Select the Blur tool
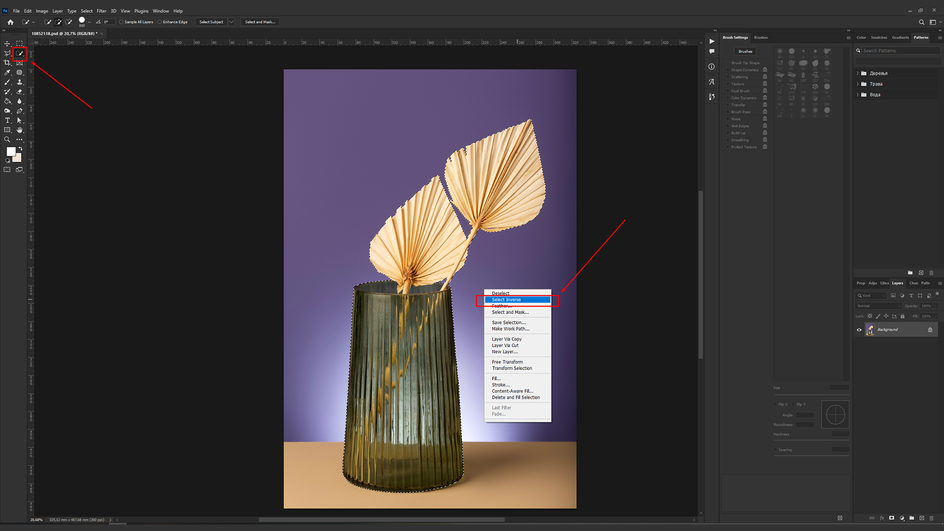The image size is (944, 531). pyautogui.click(x=19, y=101)
